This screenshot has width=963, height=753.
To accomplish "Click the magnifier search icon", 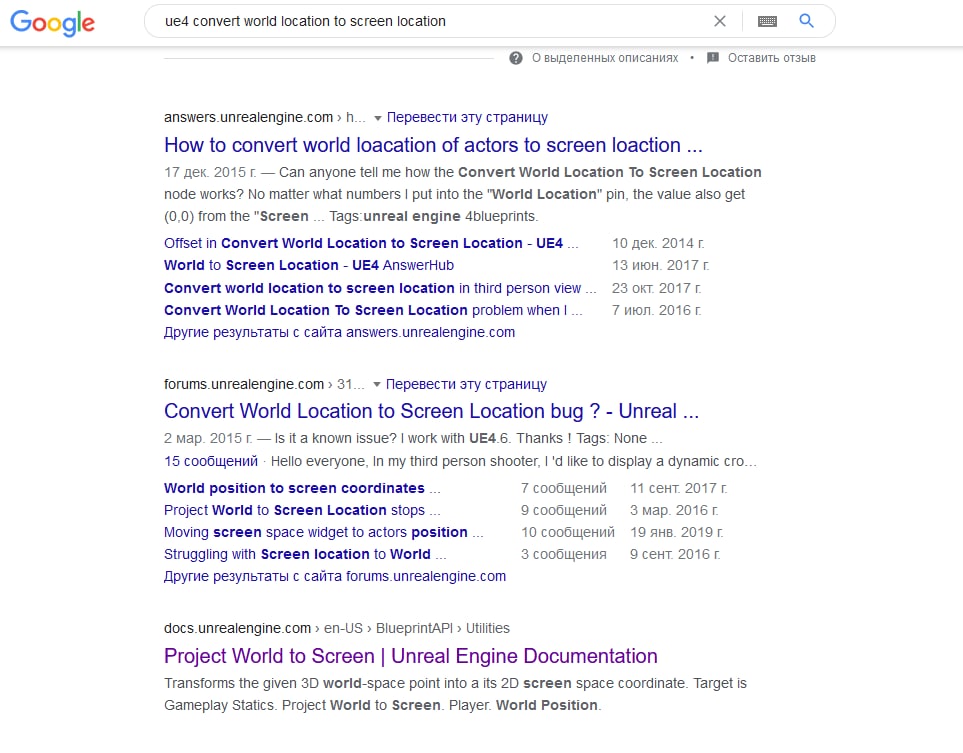I will click(x=806, y=21).
